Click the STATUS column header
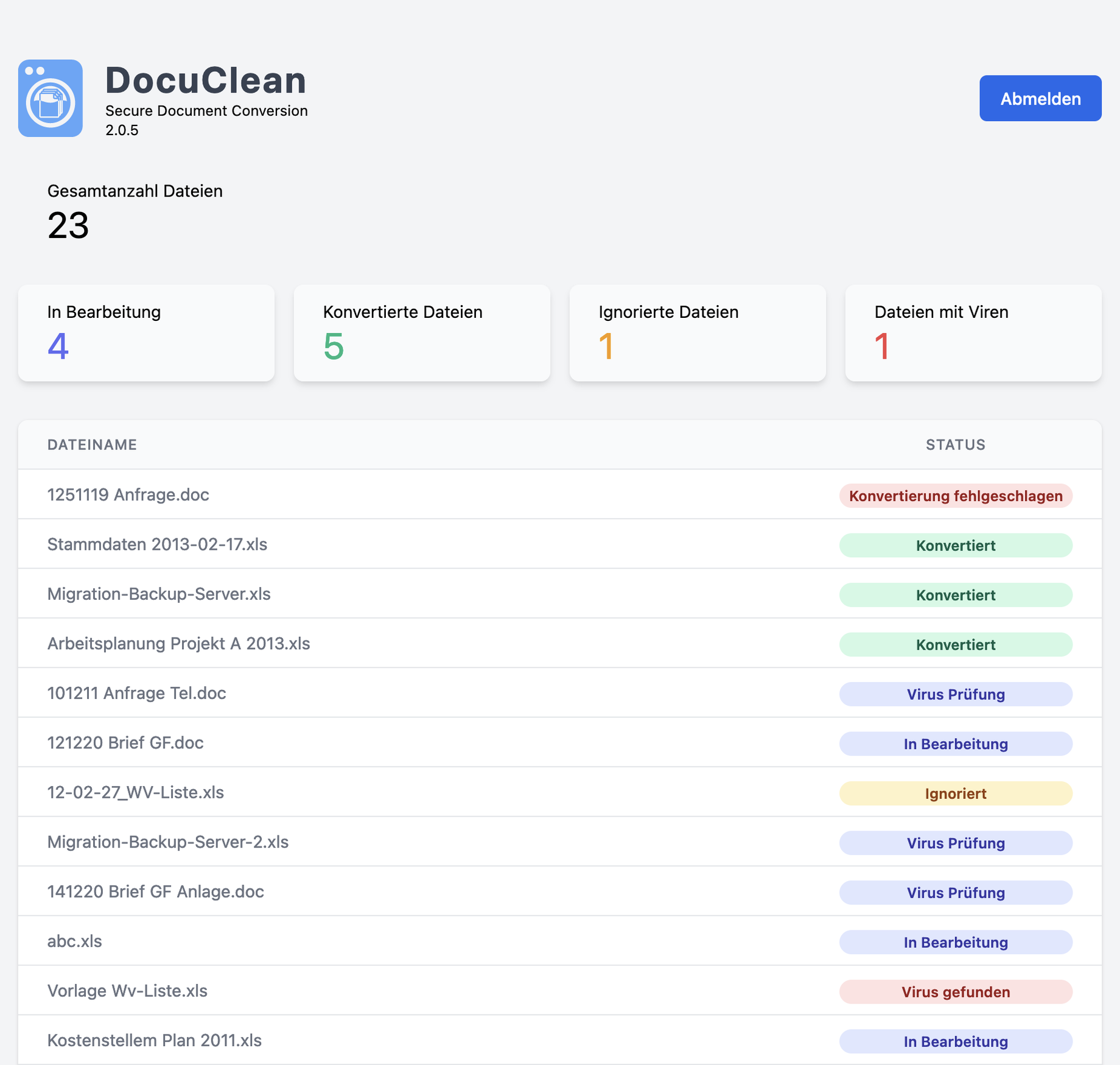The image size is (1120, 1065). 955,445
